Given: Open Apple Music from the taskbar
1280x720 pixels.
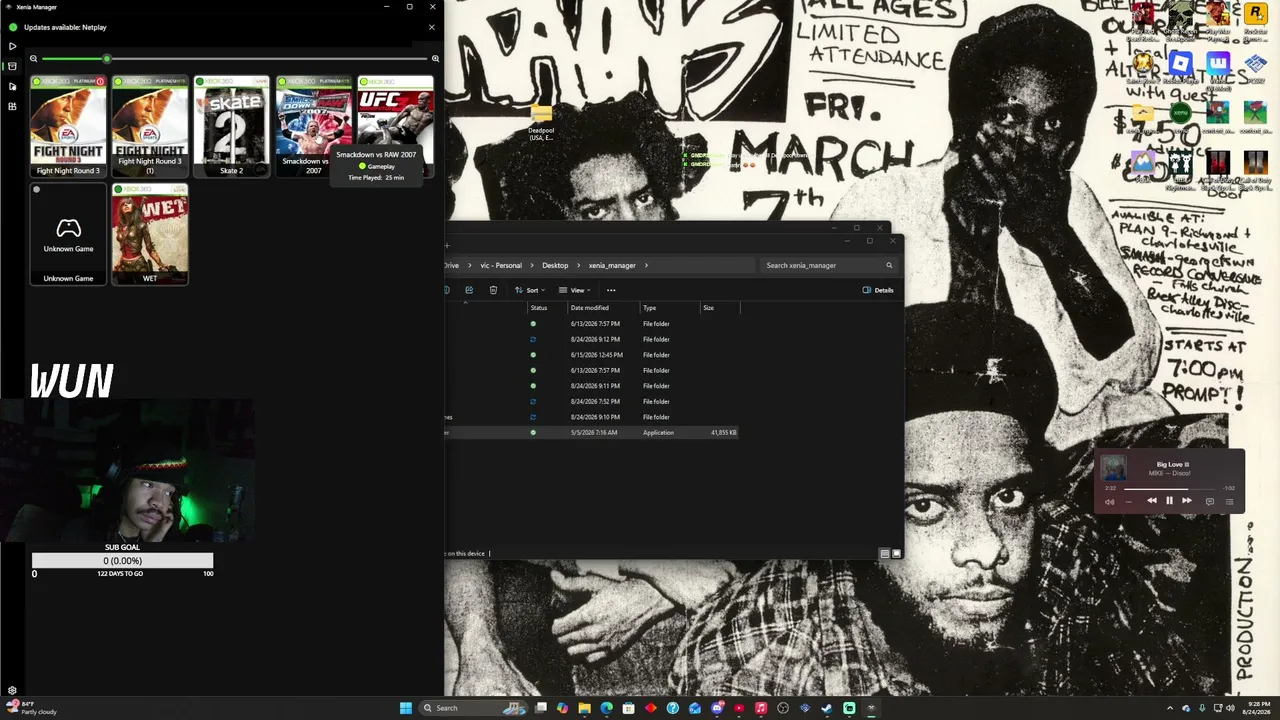Looking at the screenshot, I should tap(761, 708).
